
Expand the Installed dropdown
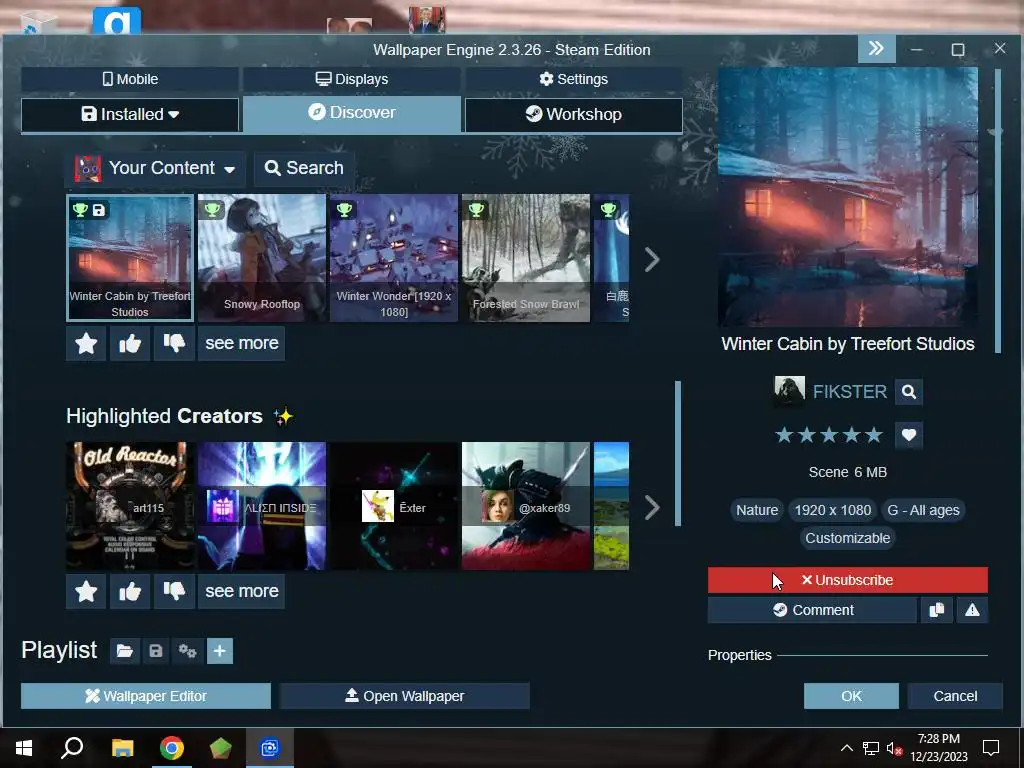(x=130, y=114)
